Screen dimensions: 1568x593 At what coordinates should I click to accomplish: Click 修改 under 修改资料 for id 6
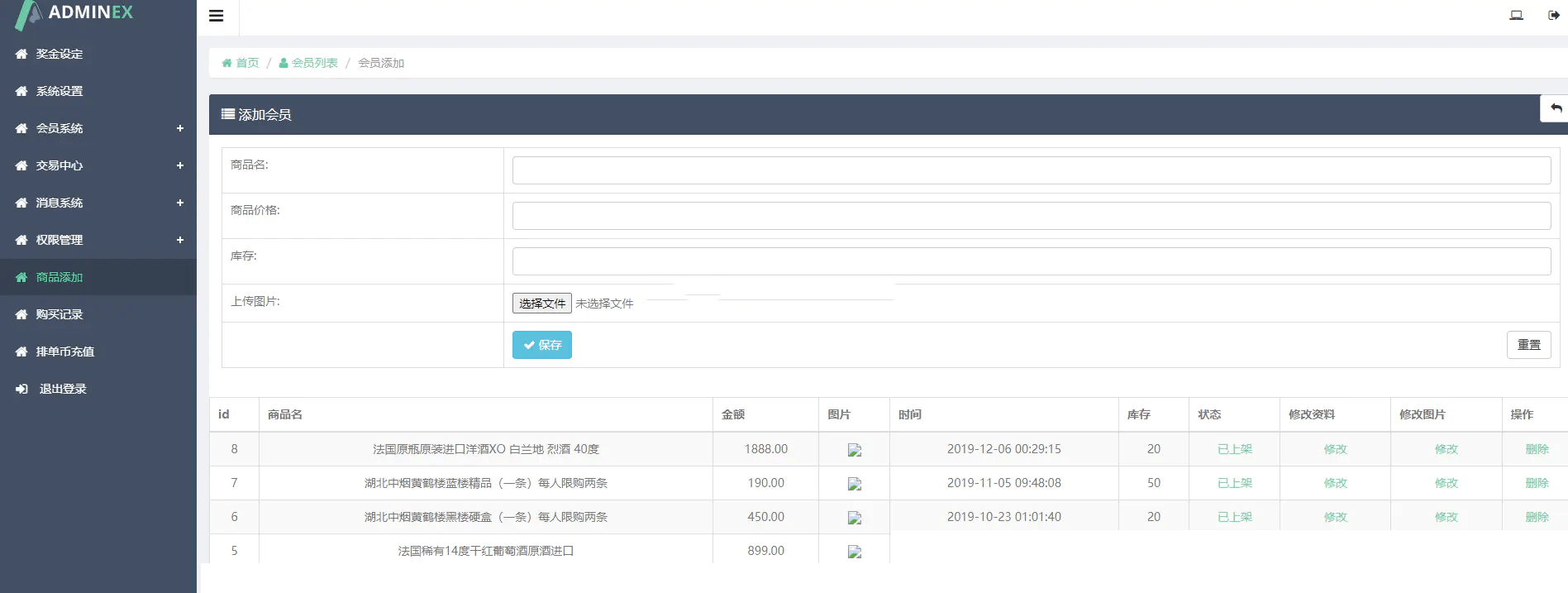tap(1336, 517)
